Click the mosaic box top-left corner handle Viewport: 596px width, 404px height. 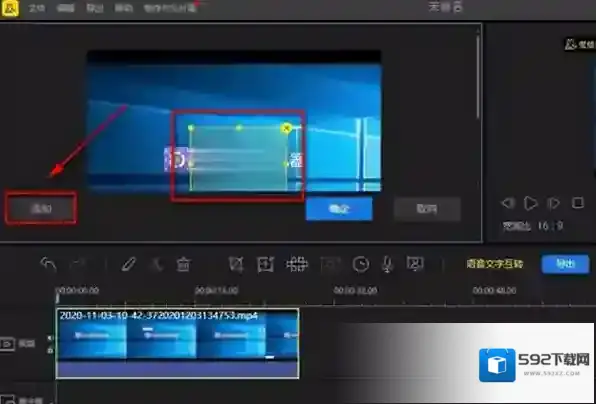(191, 128)
